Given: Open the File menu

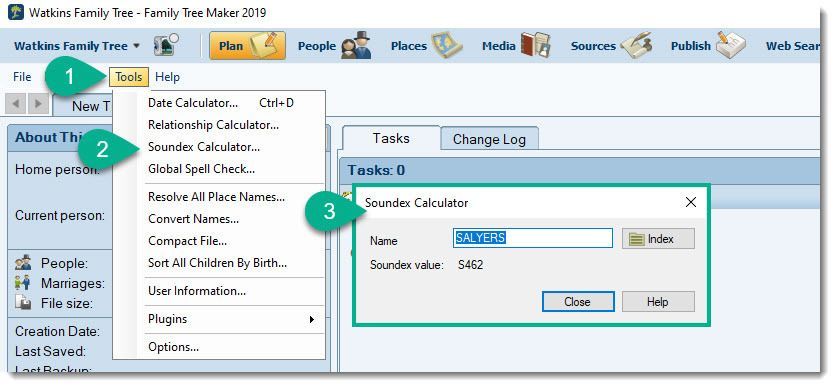Looking at the screenshot, I should (22, 77).
